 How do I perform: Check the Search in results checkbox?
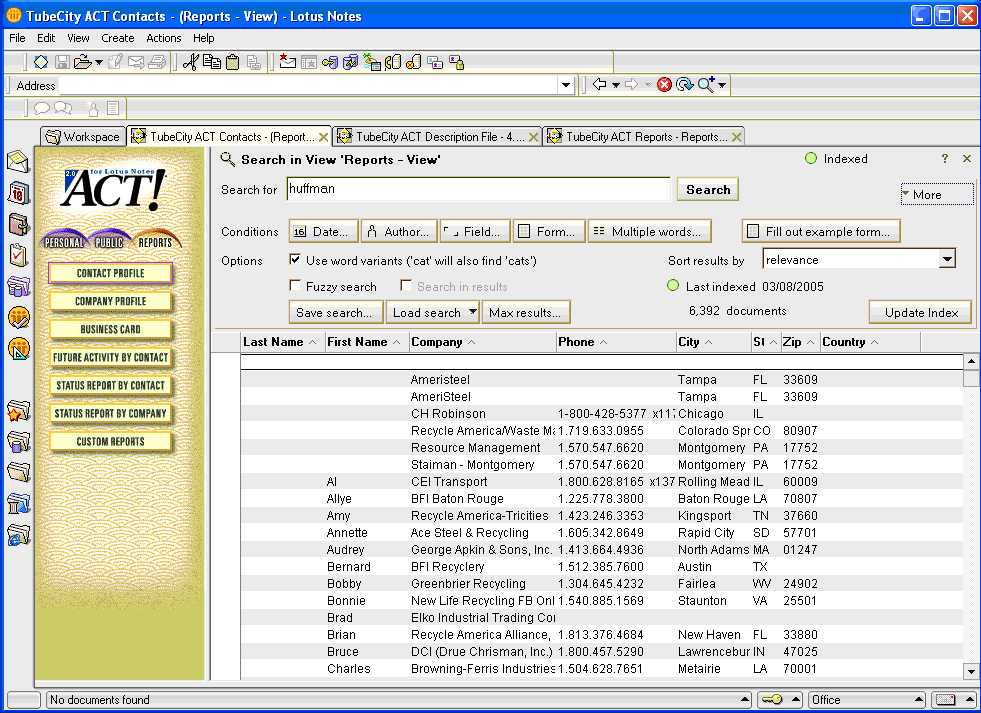(406, 285)
